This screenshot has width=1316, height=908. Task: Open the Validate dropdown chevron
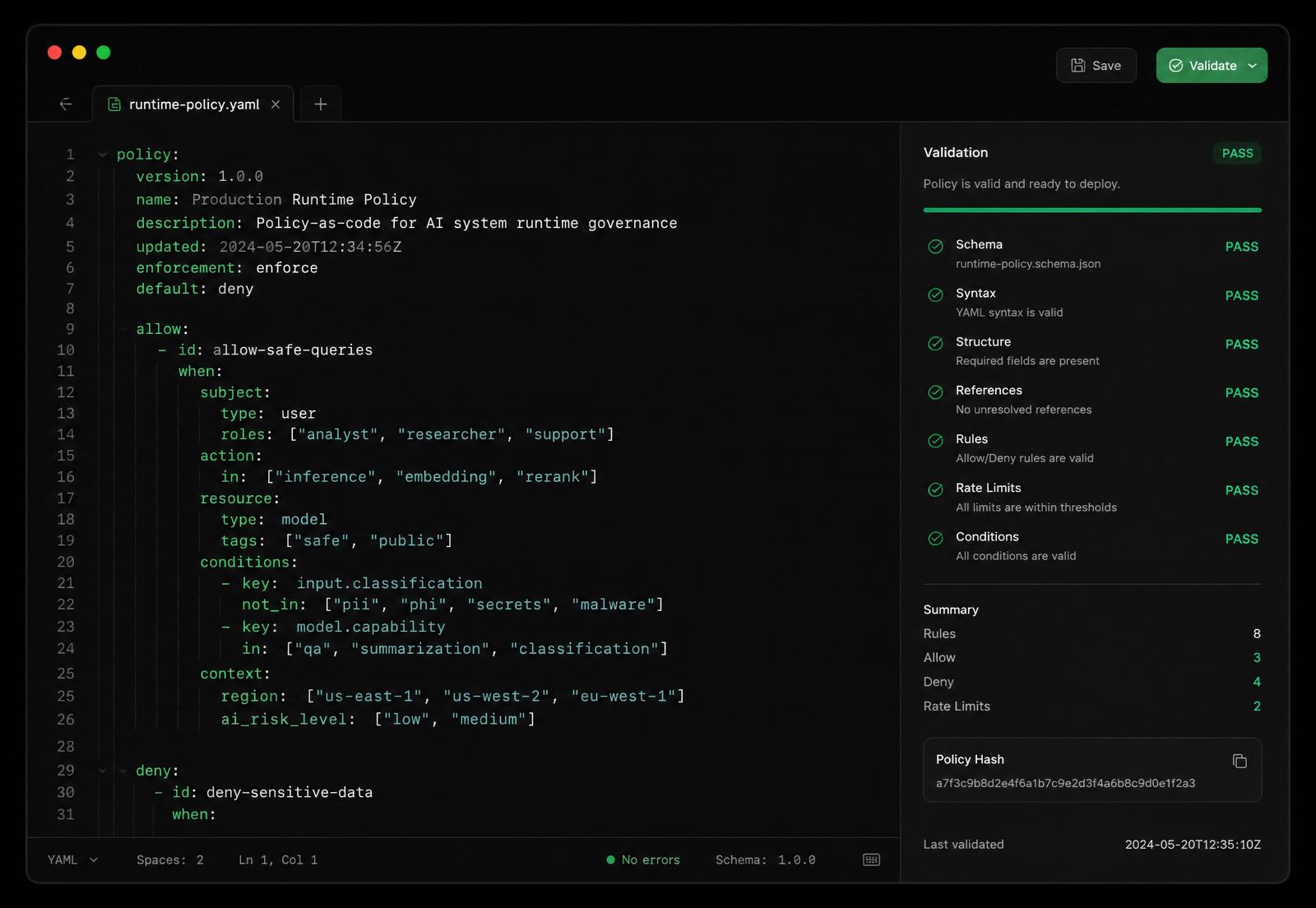pyautogui.click(x=1252, y=66)
